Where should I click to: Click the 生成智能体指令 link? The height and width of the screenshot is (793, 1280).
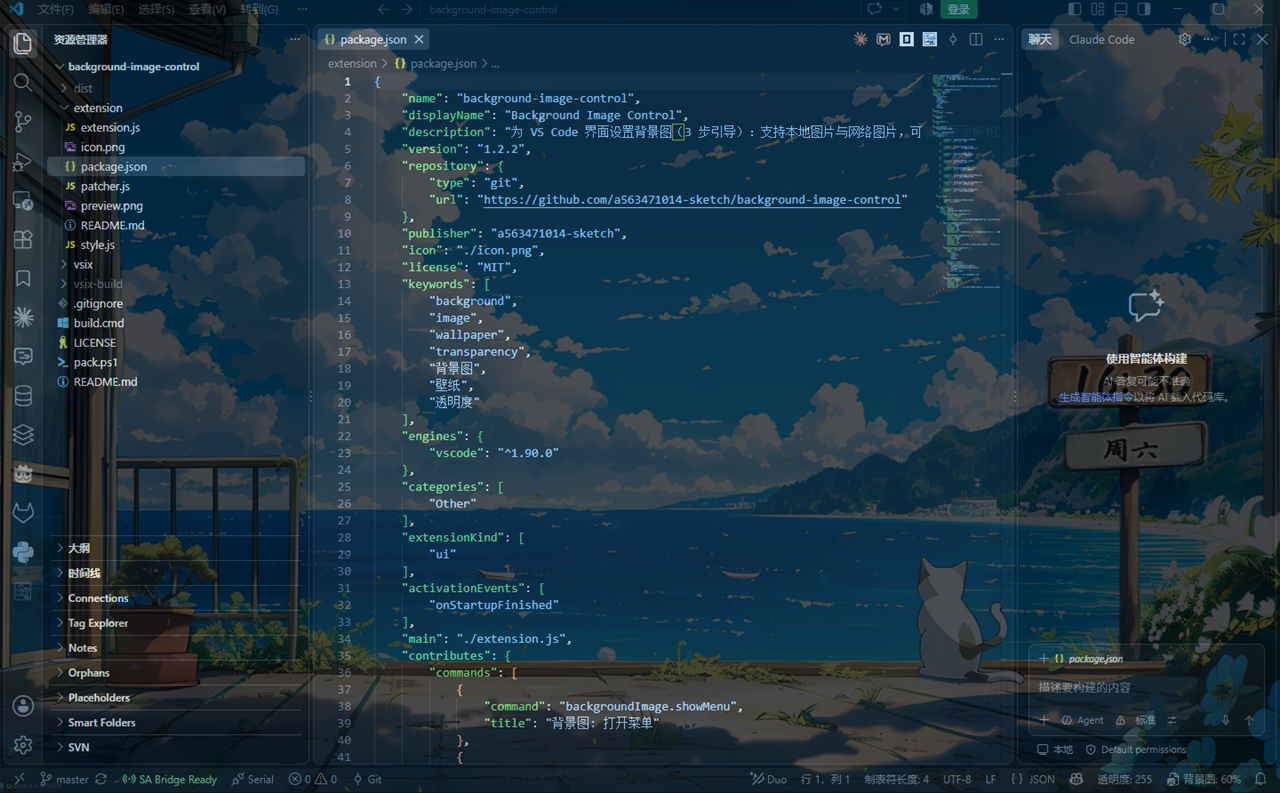click(x=1096, y=397)
